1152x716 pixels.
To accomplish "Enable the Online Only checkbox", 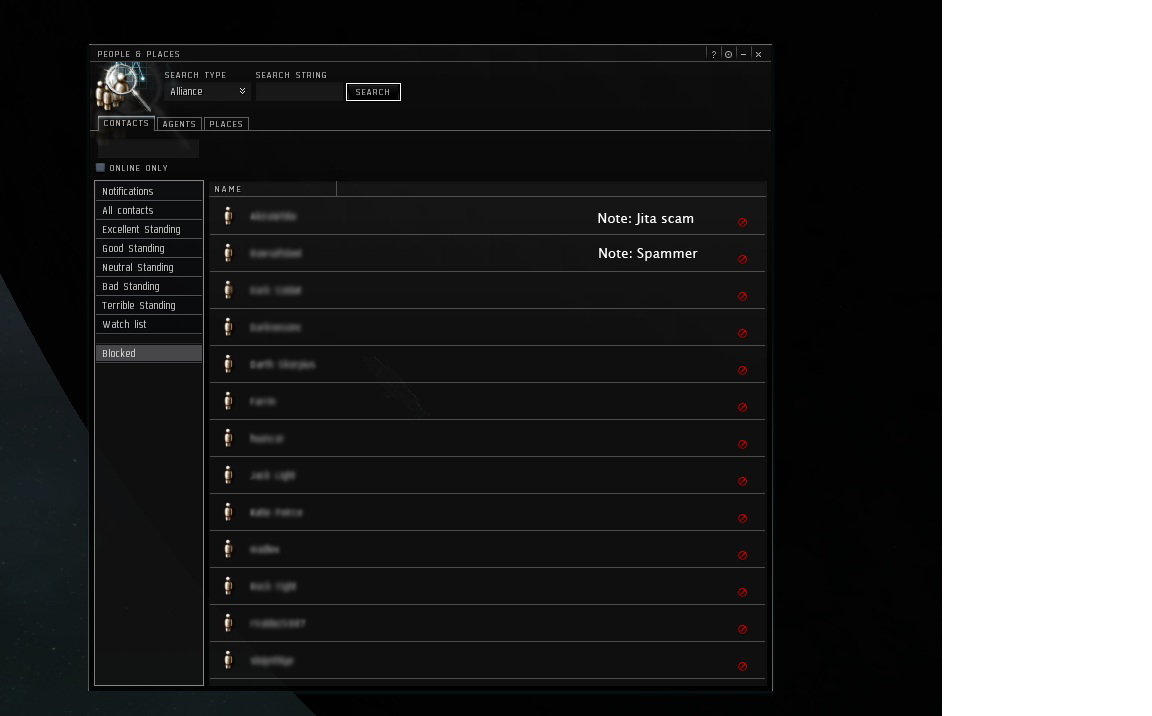I will coord(101,167).
